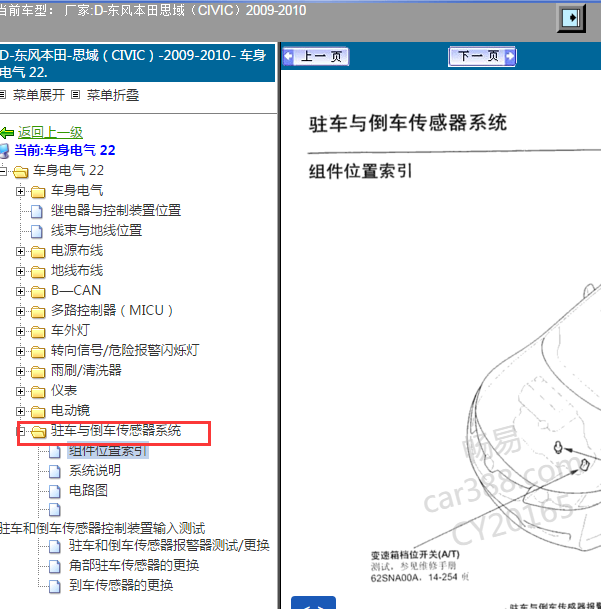Expand the B—CAN folder
This screenshot has width=601, height=609.
point(20,291)
